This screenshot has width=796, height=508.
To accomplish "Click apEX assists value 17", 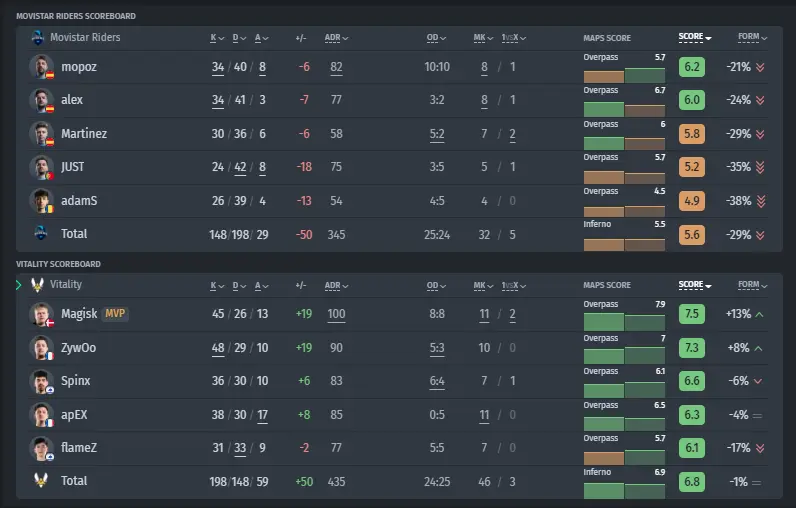I will pos(262,415).
